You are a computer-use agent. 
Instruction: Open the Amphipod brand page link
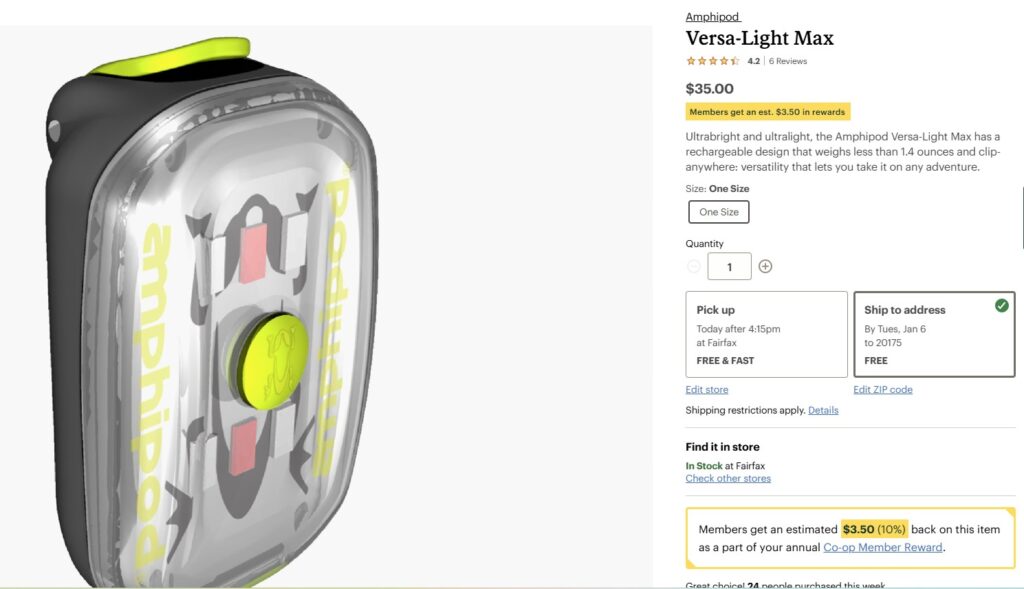[712, 17]
